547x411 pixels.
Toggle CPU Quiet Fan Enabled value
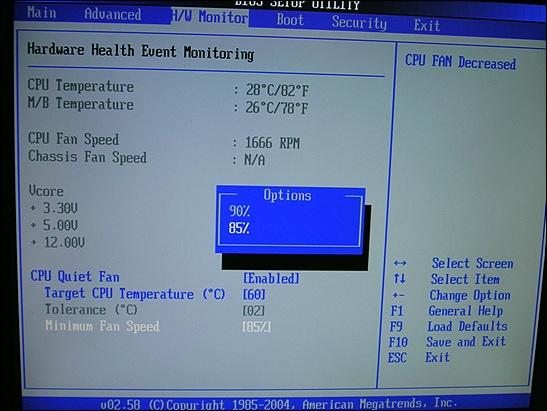[x=271, y=278]
